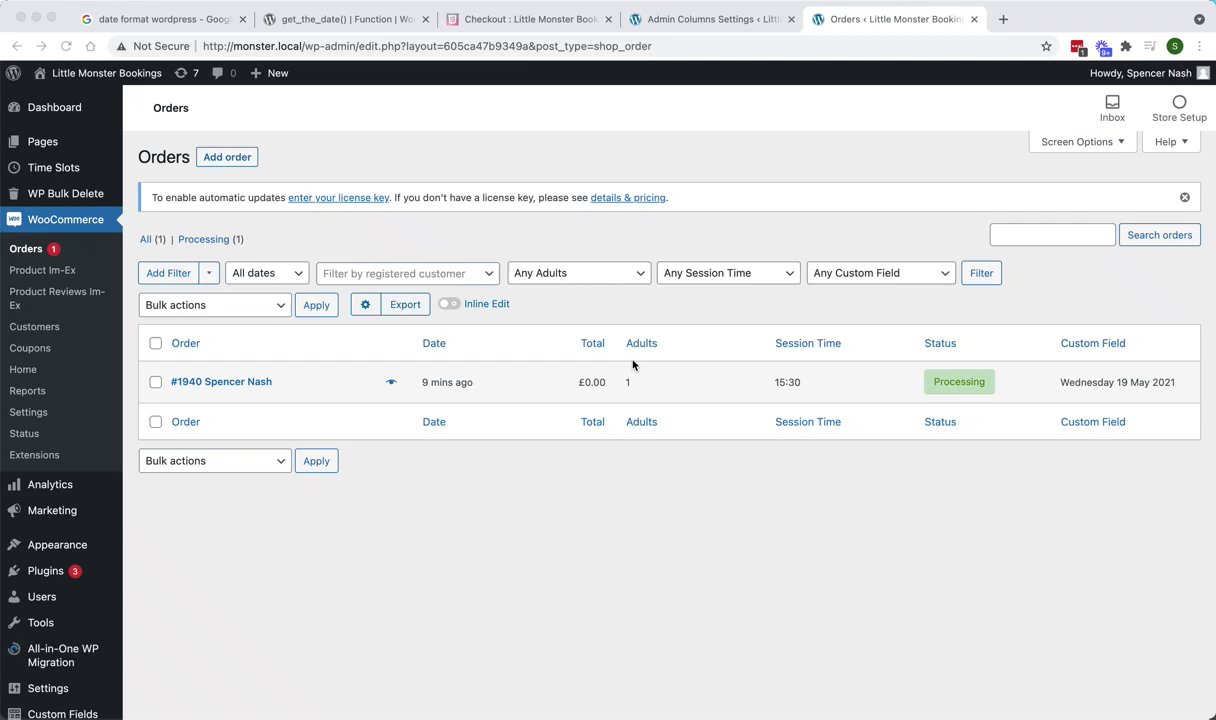Open the All dates dropdown
The width and height of the screenshot is (1216, 720).
coord(268,273)
